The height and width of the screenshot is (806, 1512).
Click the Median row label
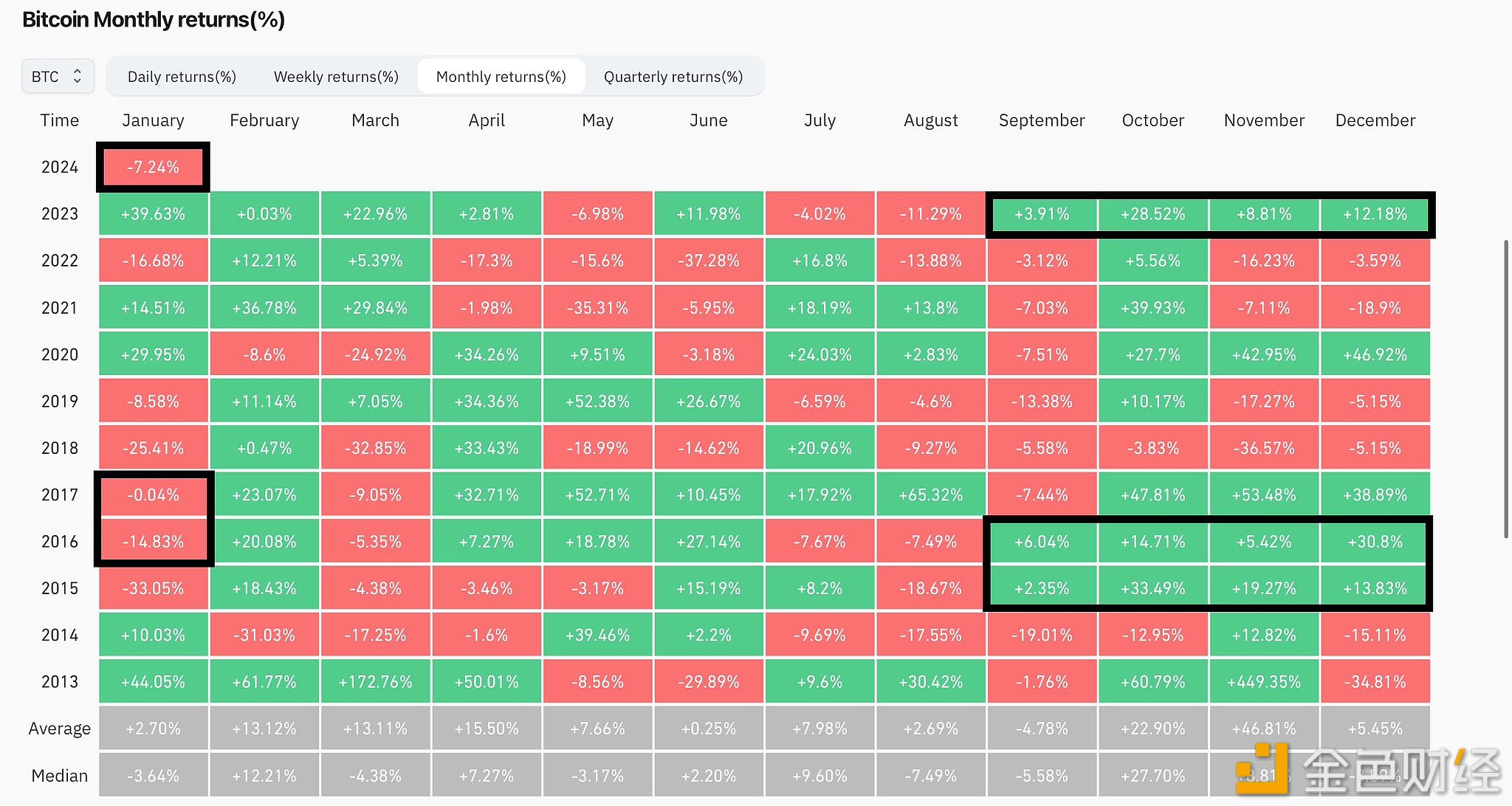coord(60,776)
